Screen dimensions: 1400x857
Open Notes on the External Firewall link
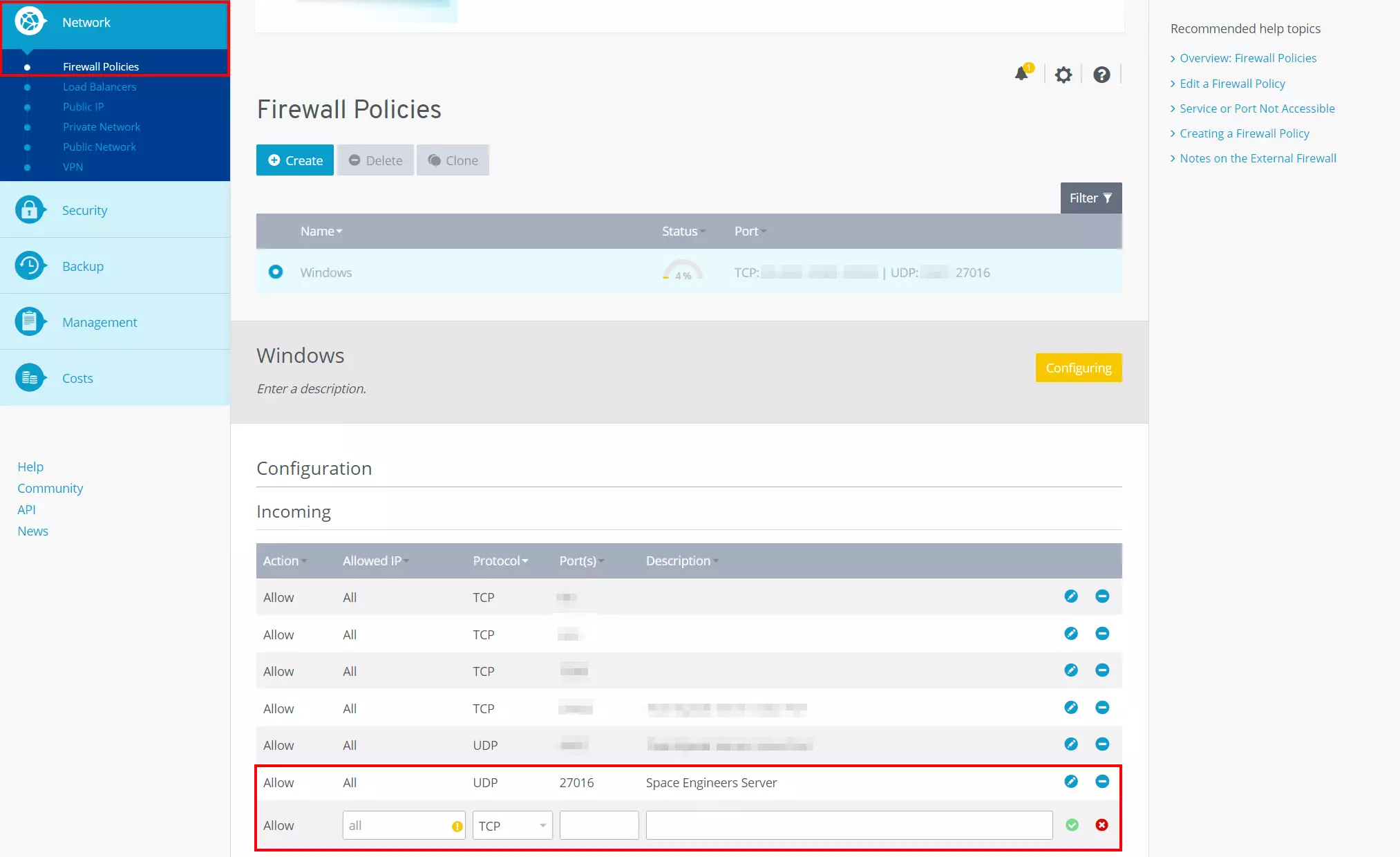coord(1258,158)
